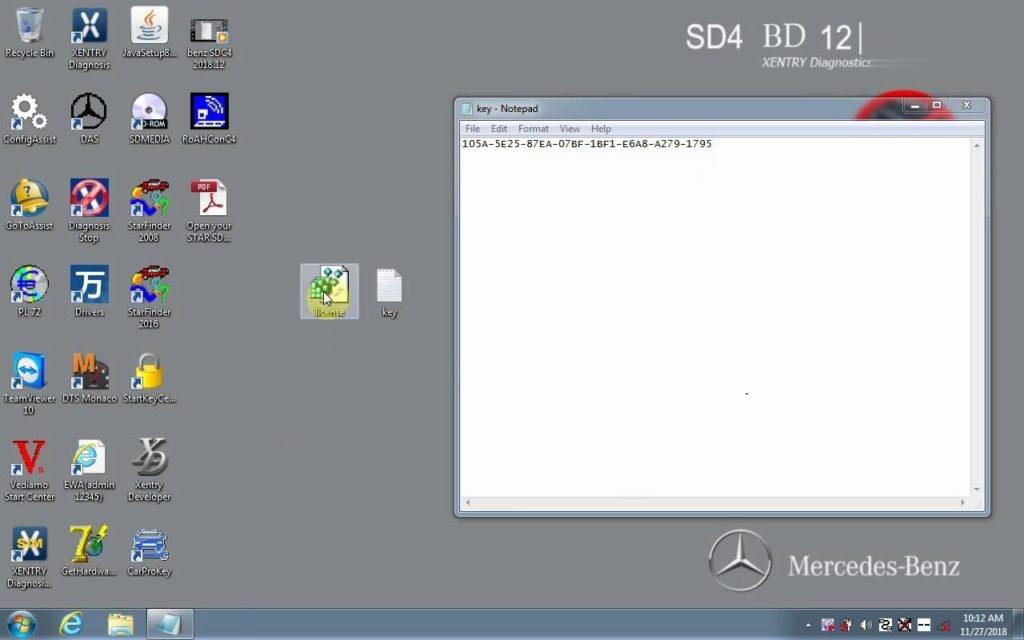Show hidden system tray icons
Screen dimensions: 1024x640
[808, 626]
